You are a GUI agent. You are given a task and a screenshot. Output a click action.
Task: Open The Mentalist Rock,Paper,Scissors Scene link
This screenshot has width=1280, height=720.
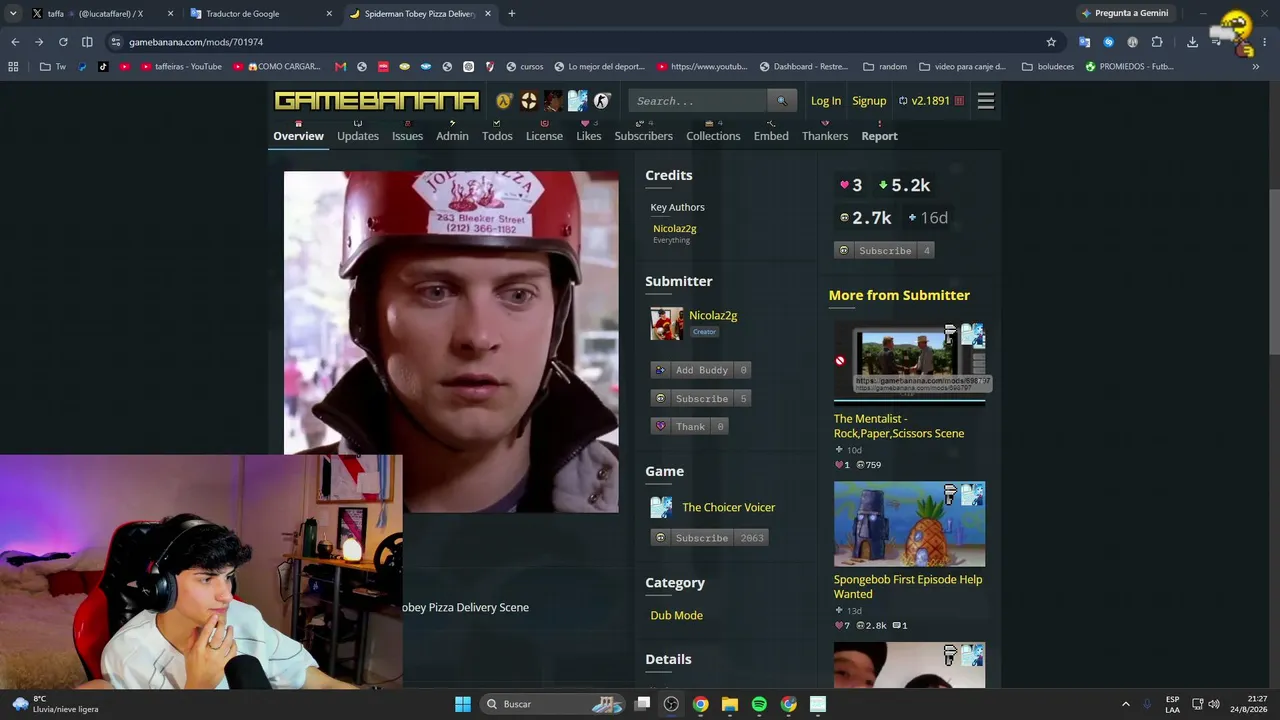[899, 426]
